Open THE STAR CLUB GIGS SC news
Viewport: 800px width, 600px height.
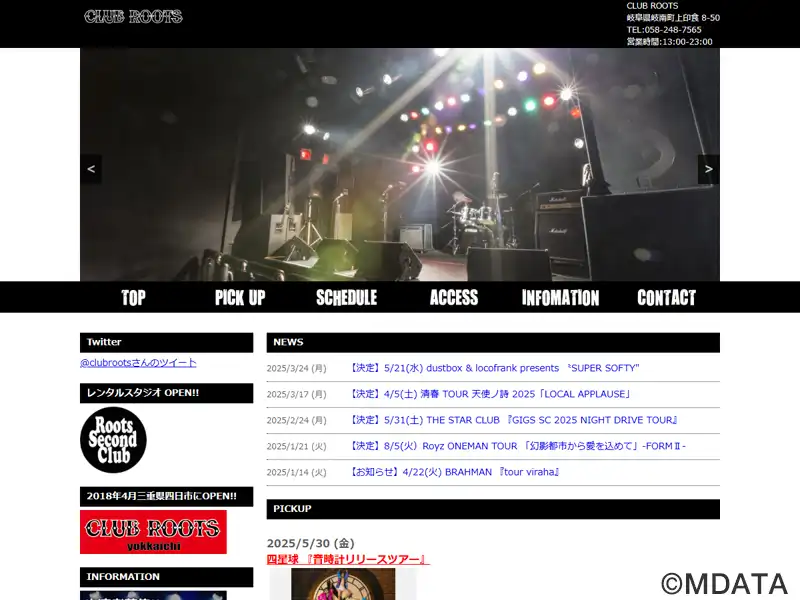(513, 420)
